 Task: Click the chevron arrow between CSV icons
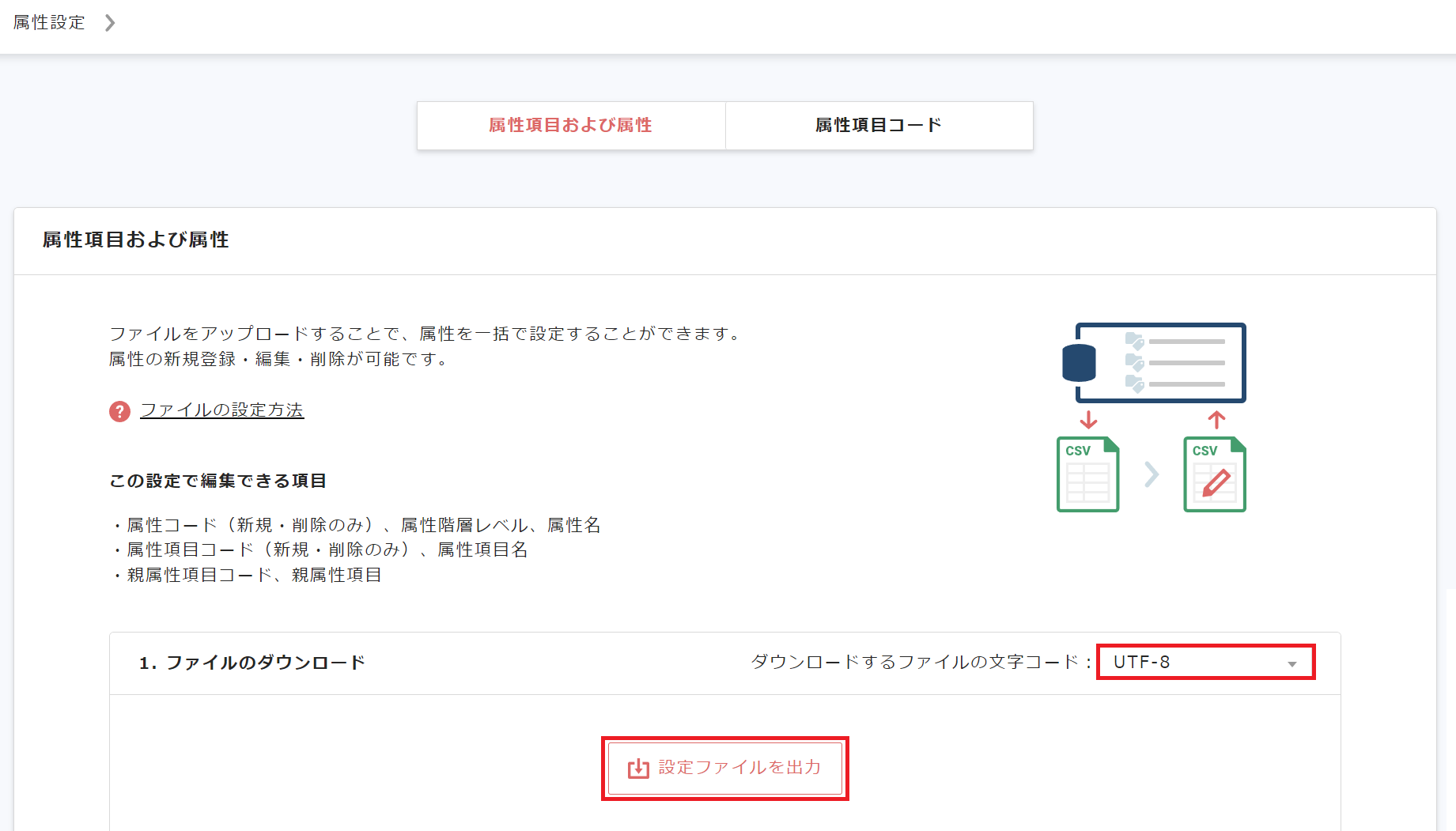[x=1152, y=474]
